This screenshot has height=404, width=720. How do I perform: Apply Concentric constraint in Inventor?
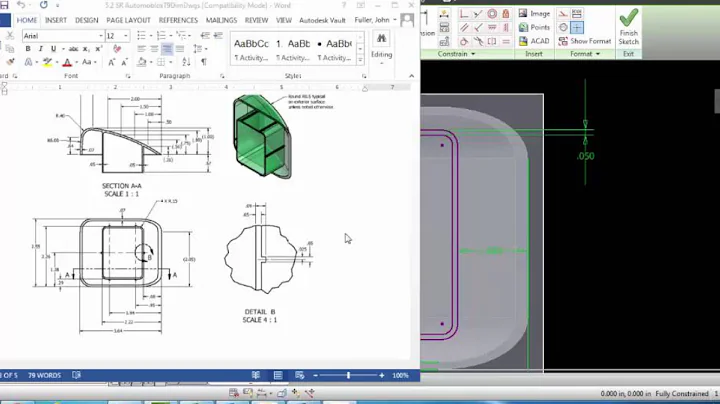[492, 14]
